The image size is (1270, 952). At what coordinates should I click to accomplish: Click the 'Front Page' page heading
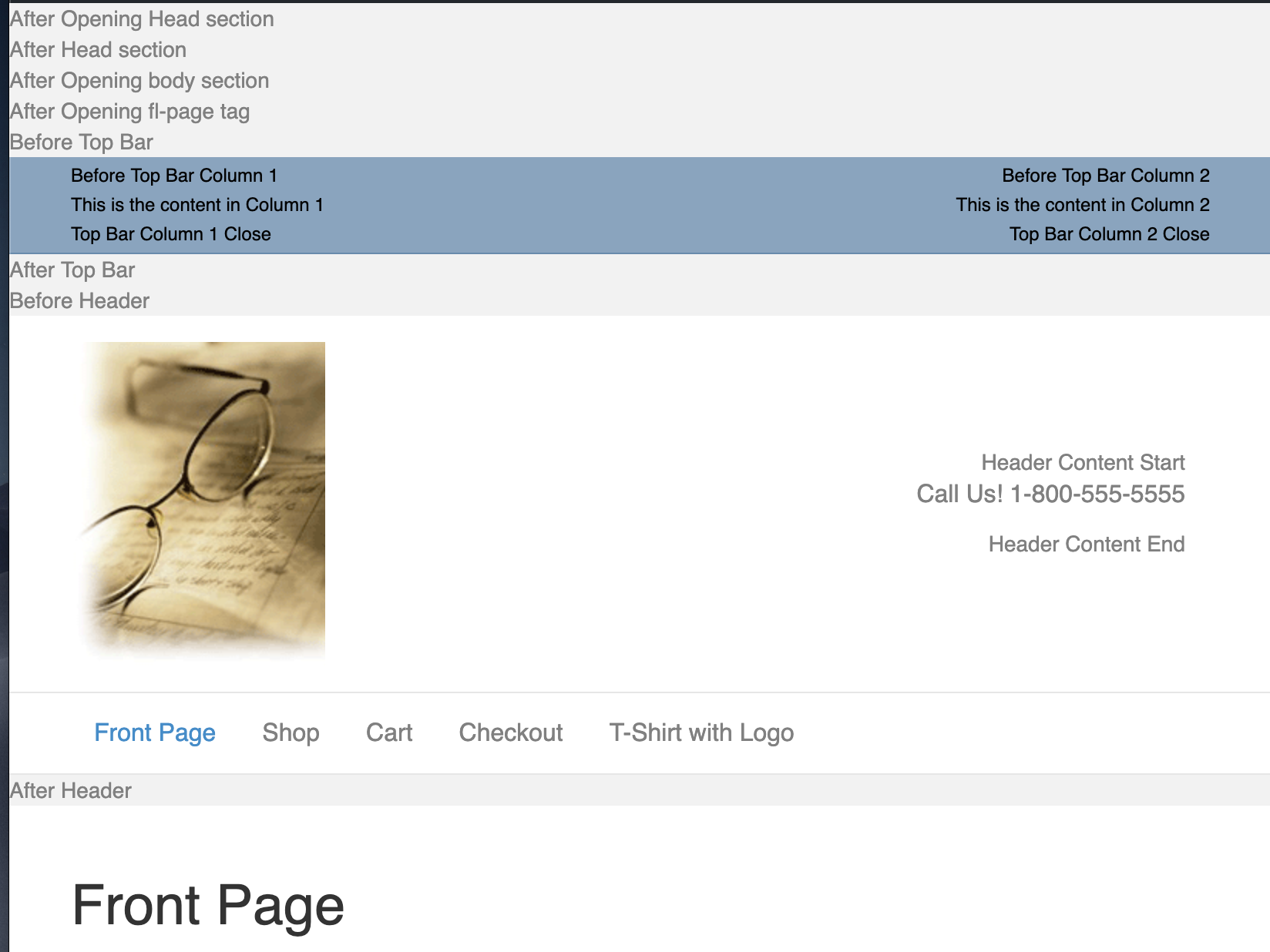point(208,905)
